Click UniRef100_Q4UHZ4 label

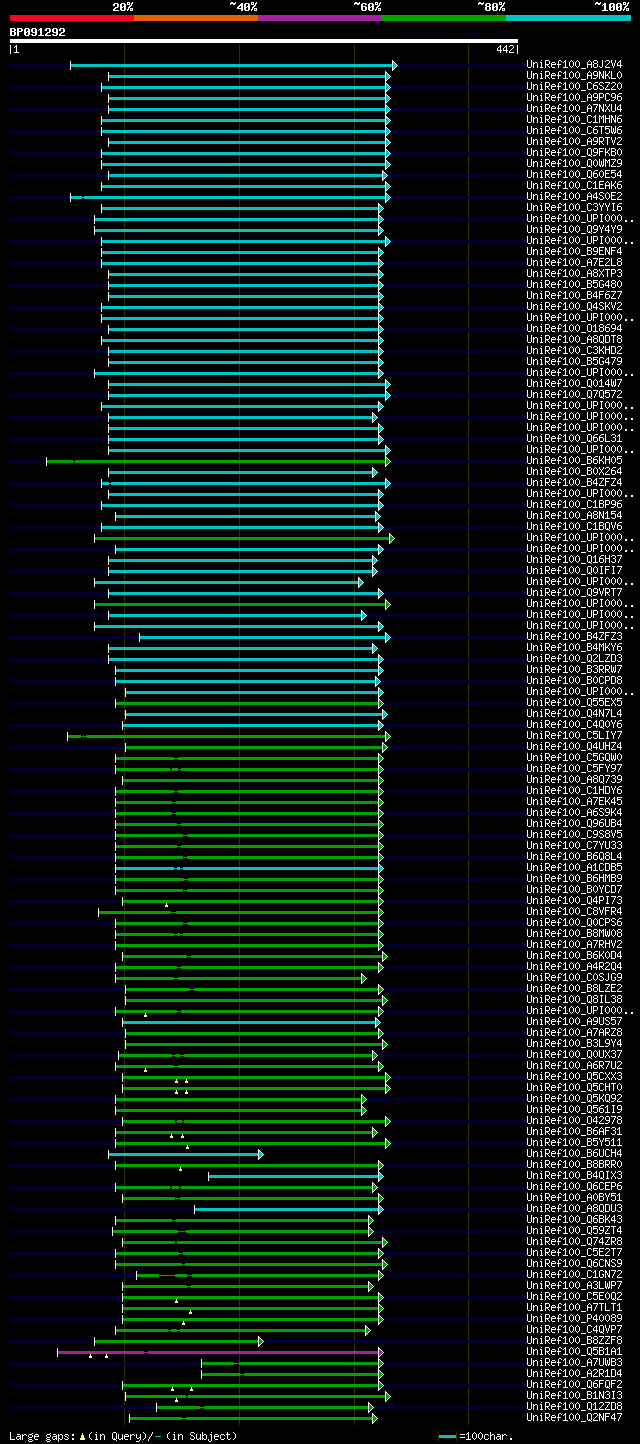coord(574,746)
